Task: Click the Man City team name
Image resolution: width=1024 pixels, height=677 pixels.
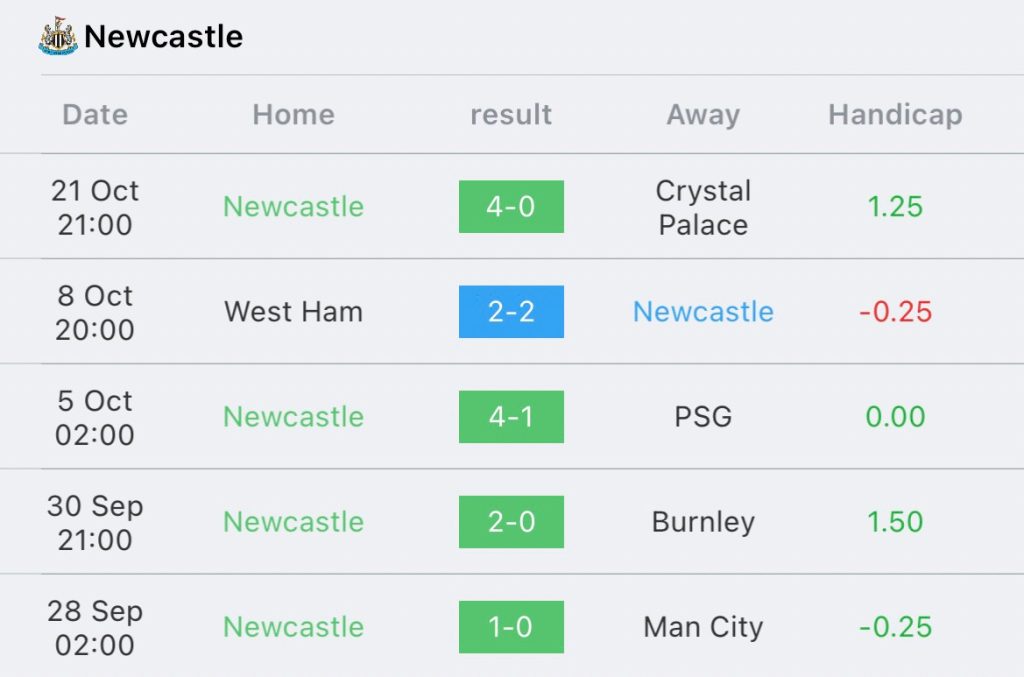Action: (x=703, y=627)
